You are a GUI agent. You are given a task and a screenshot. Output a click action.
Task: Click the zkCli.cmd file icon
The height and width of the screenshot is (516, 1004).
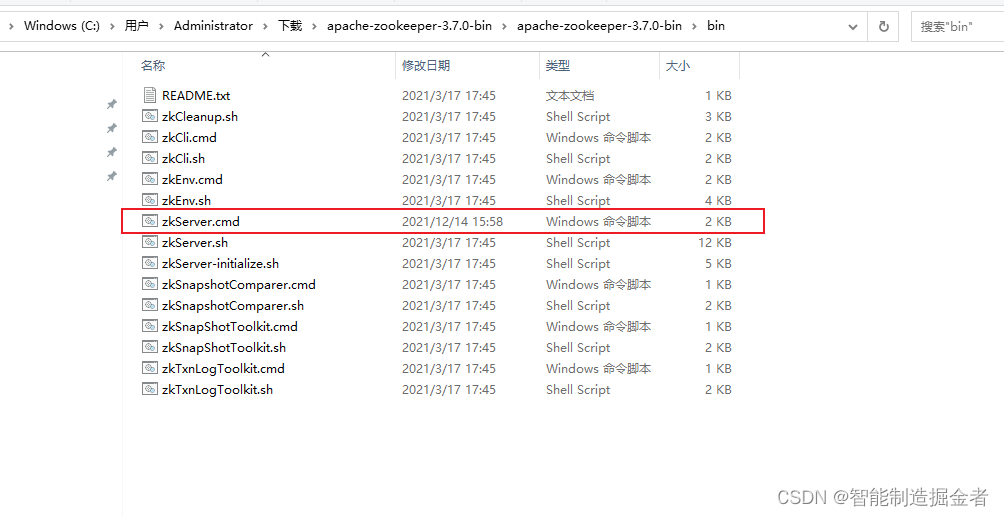(149, 137)
